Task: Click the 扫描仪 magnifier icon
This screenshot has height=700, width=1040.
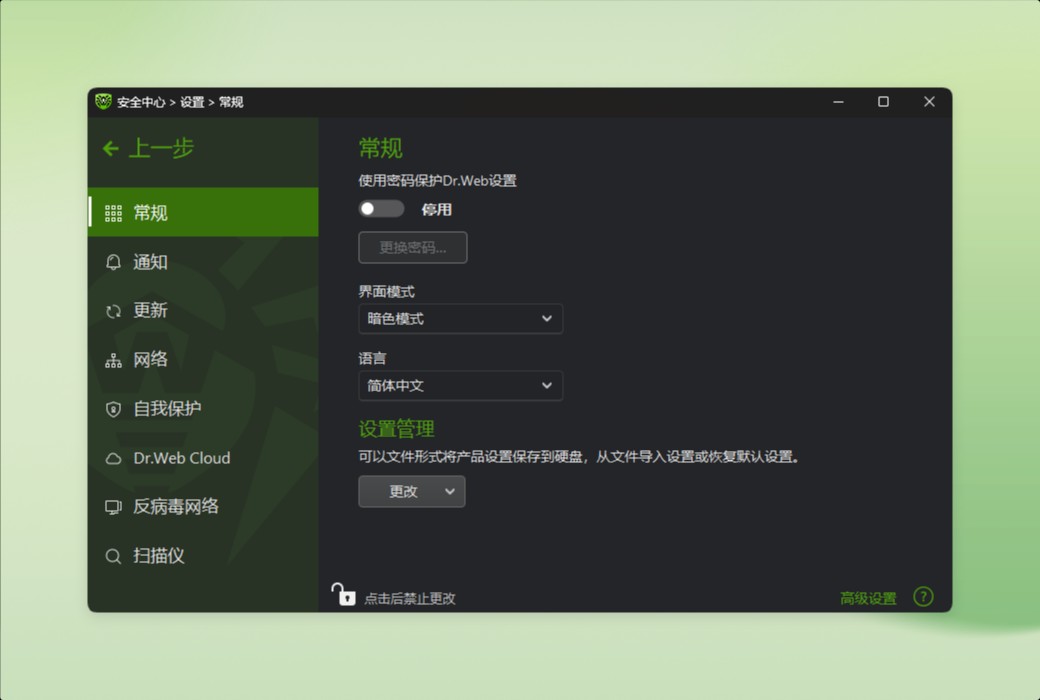Action: click(x=113, y=556)
